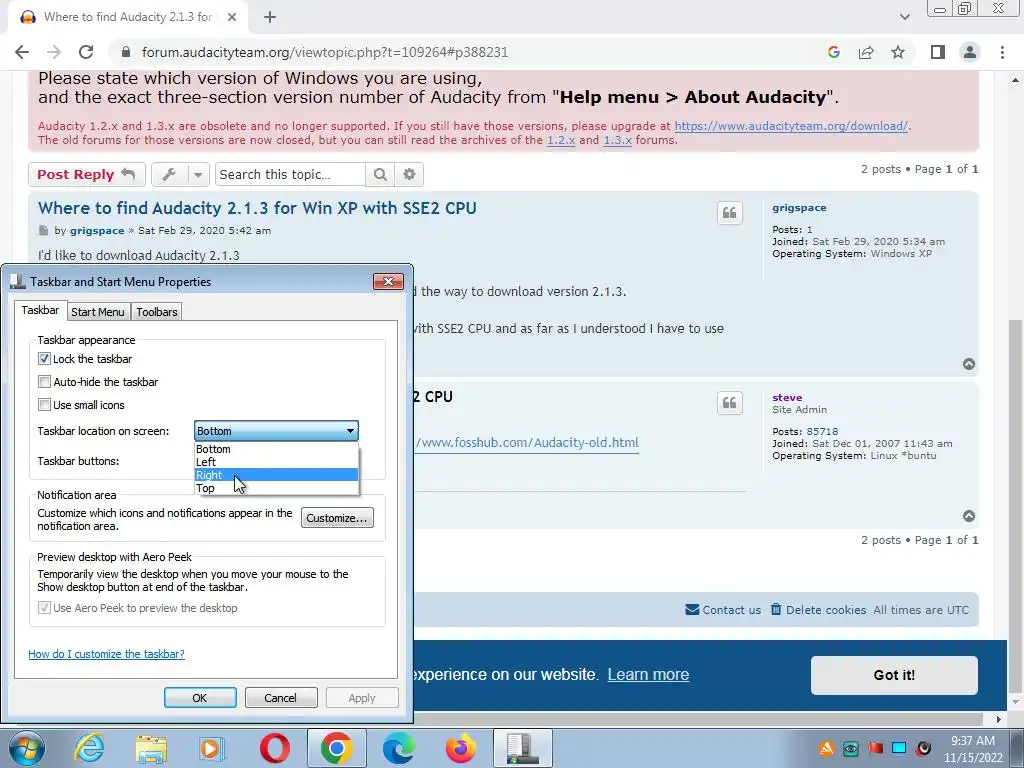Launch Internet Explorer from taskbar
The image size is (1024, 768).
pyautogui.click(x=89, y=748)
